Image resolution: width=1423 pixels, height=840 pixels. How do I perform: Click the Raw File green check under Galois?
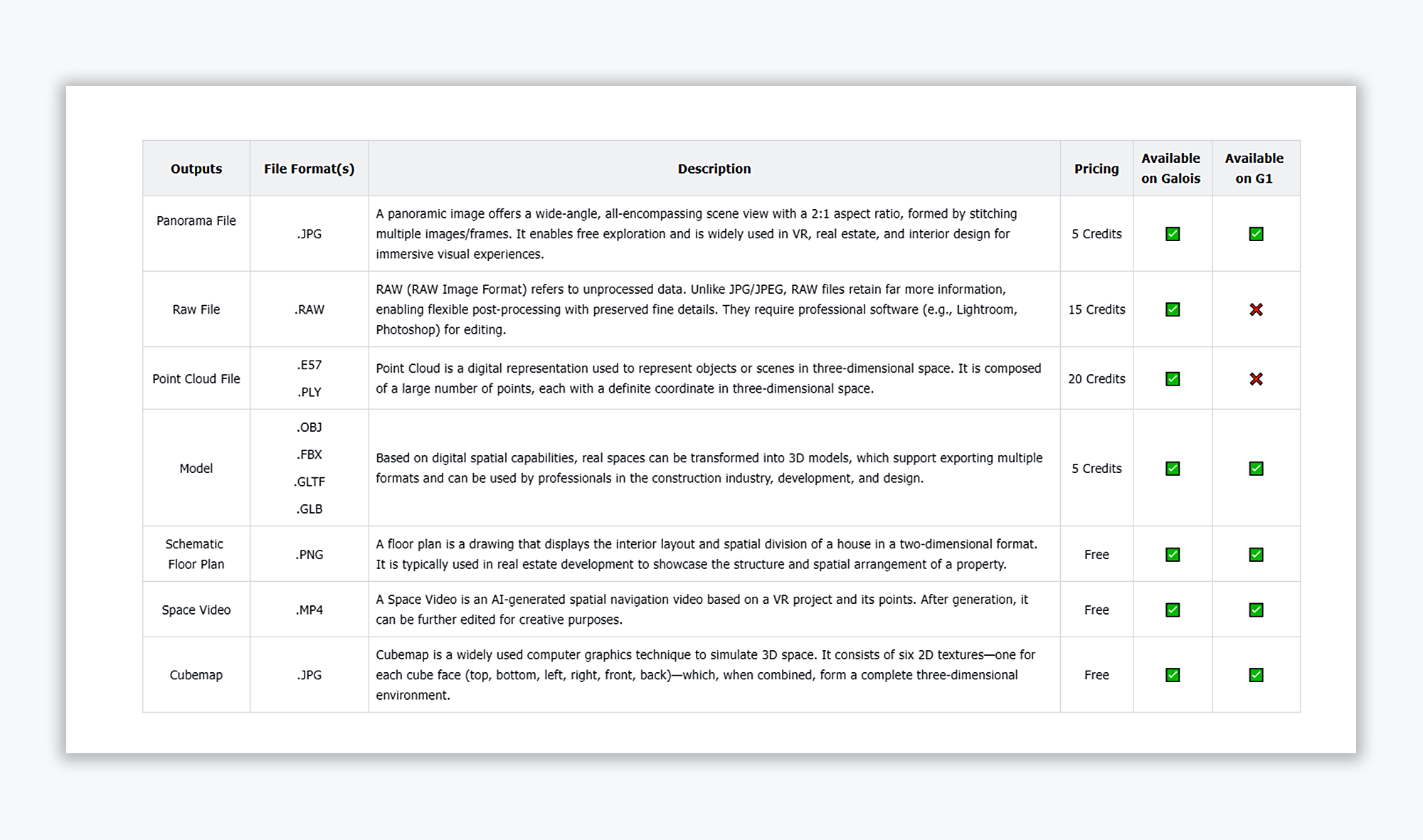[x=1173, y=309]
